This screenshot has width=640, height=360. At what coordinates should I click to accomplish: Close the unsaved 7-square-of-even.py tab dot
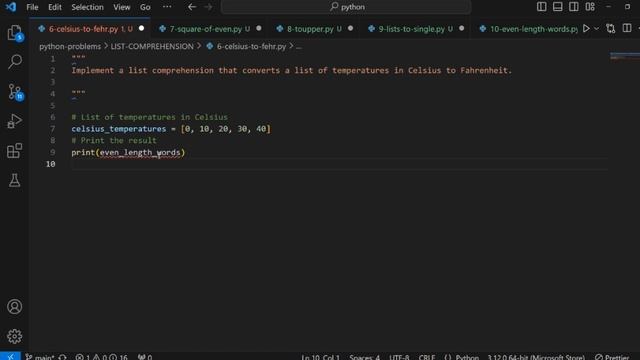tap(259, 28)
